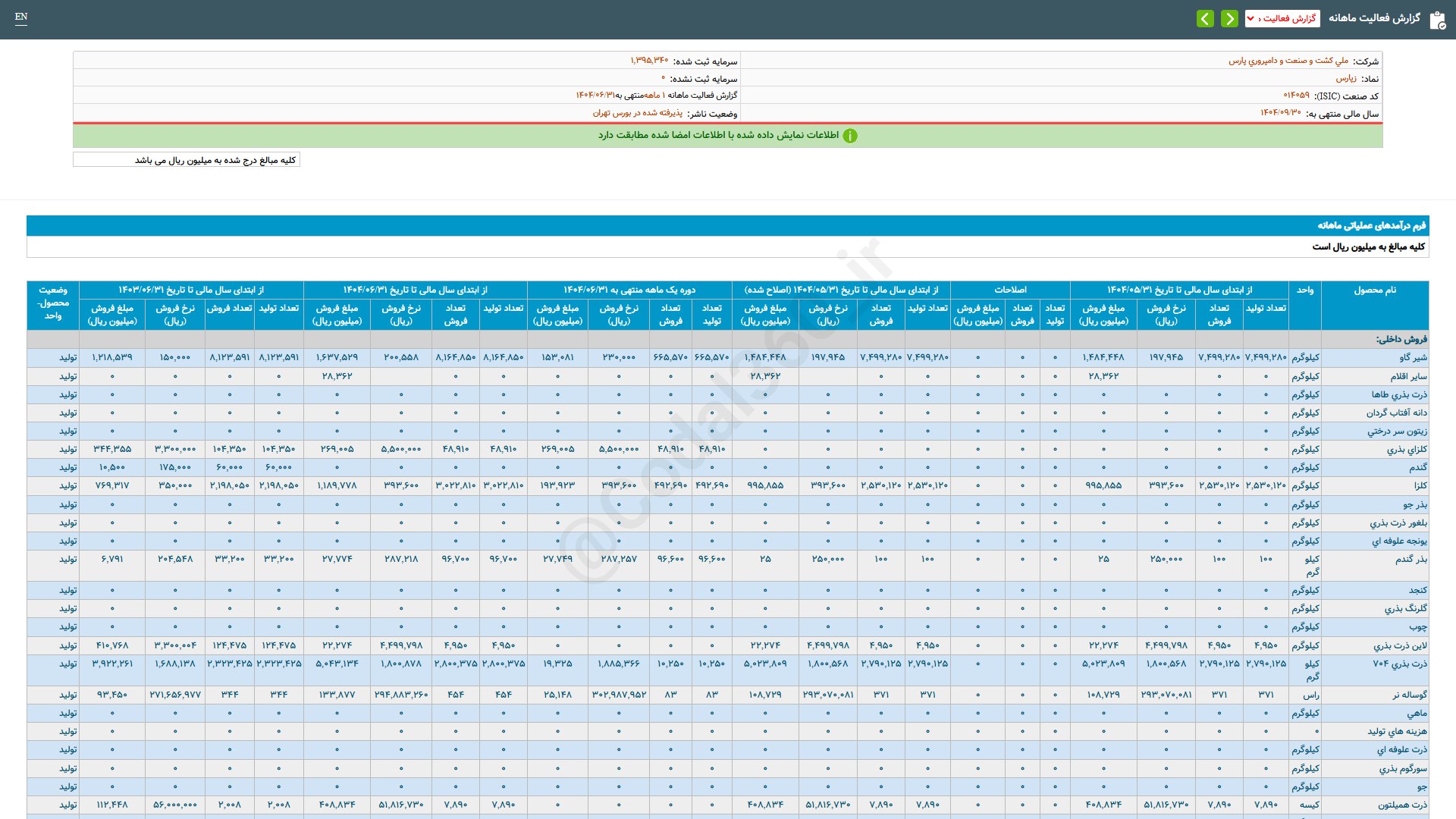This screenshot has height=819, width=1456.
Task: Click the ذرت همیلتون product cell
Action: click(1402, 805)
